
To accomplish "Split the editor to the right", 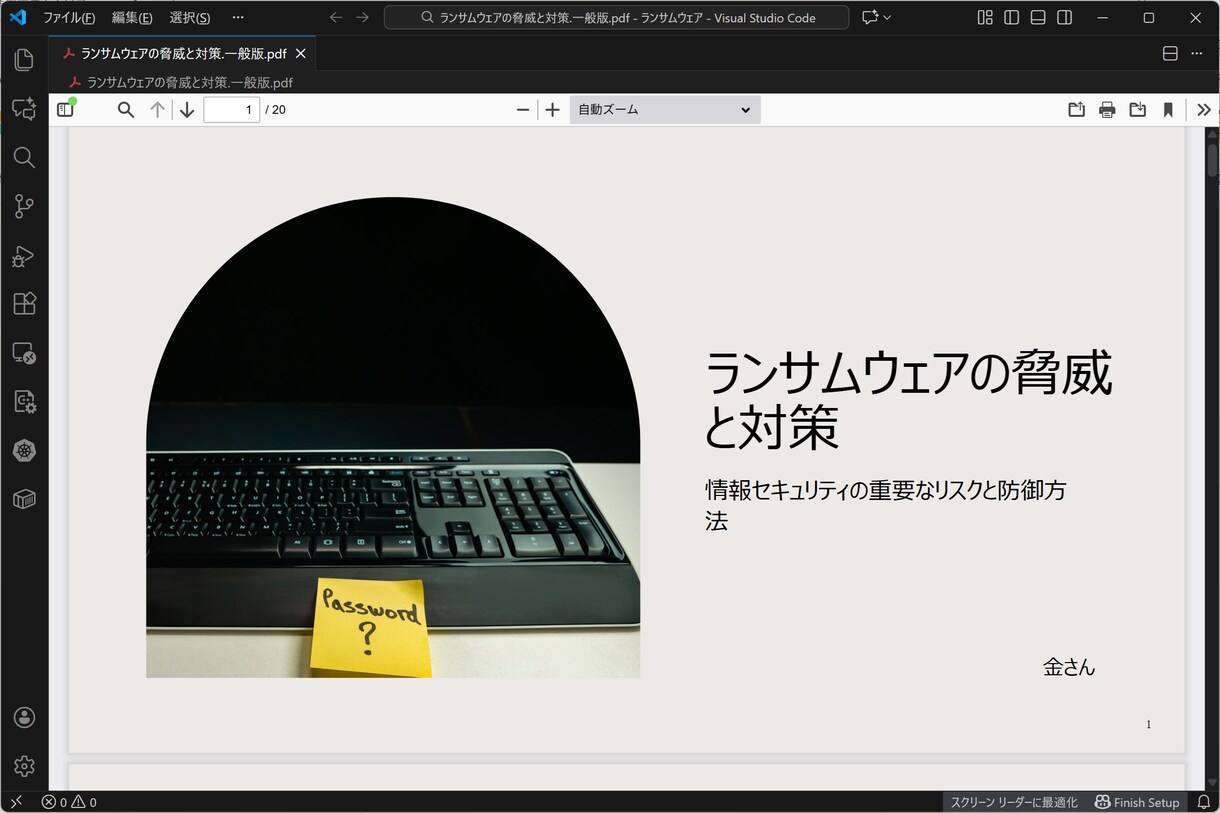I will (1170, 54).
